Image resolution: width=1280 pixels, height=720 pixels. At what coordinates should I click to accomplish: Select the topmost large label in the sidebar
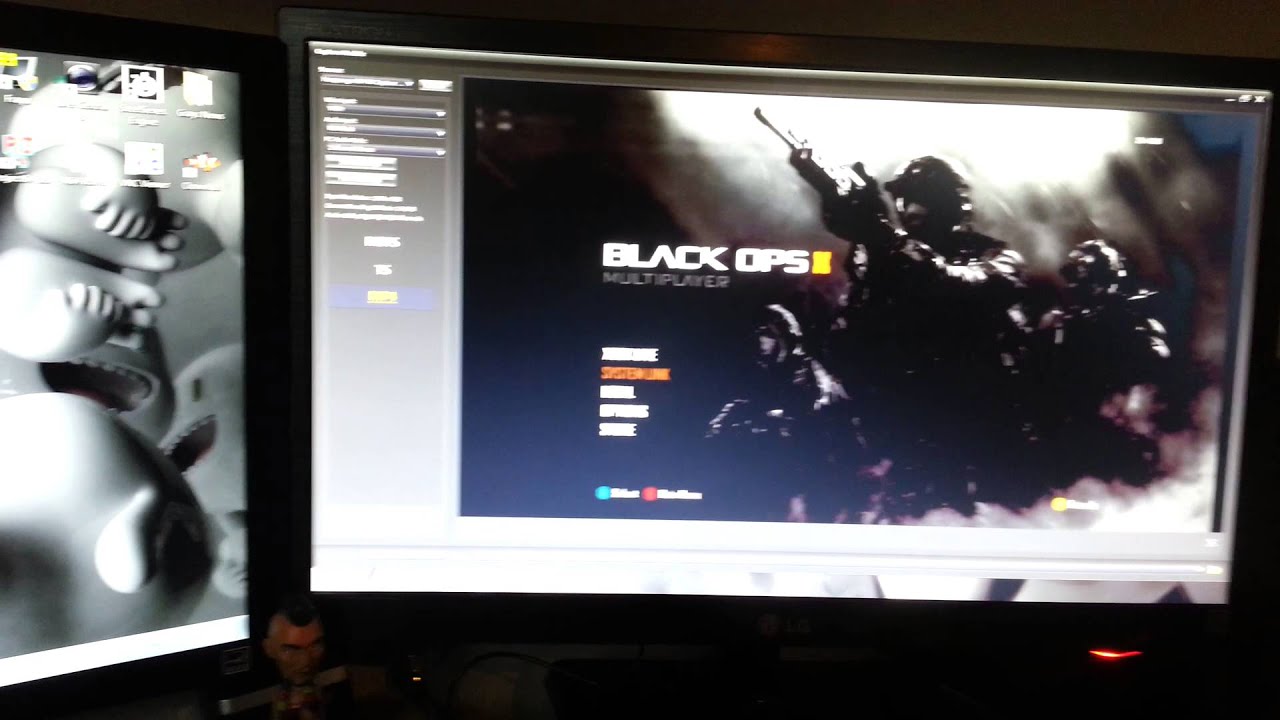click(382, 242)
